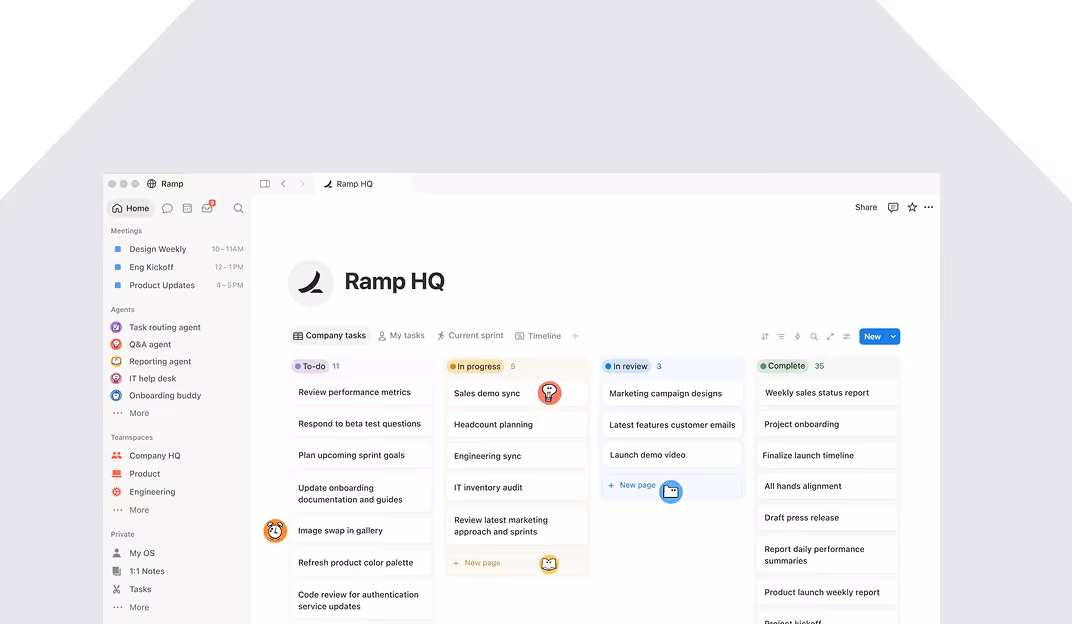Click the Ramp HQ breadcrumb tab
Screen dimensions: 1072x624
tap(348, 184)
